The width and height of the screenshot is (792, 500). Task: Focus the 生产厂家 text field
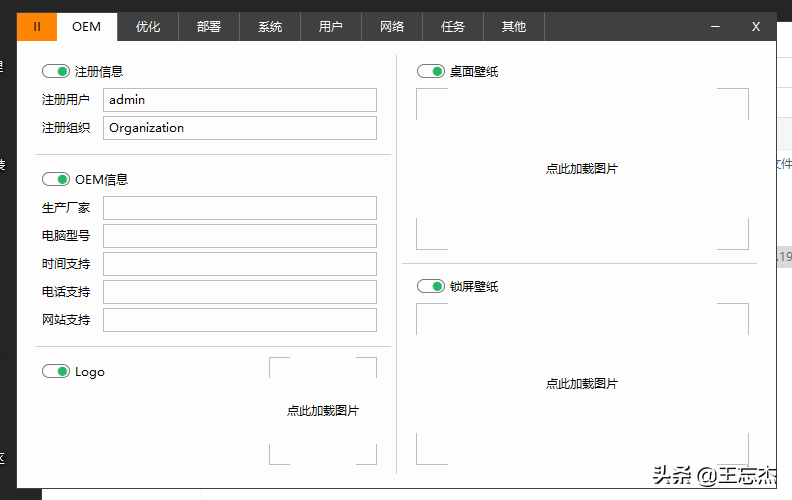click(x=240, y=208)
